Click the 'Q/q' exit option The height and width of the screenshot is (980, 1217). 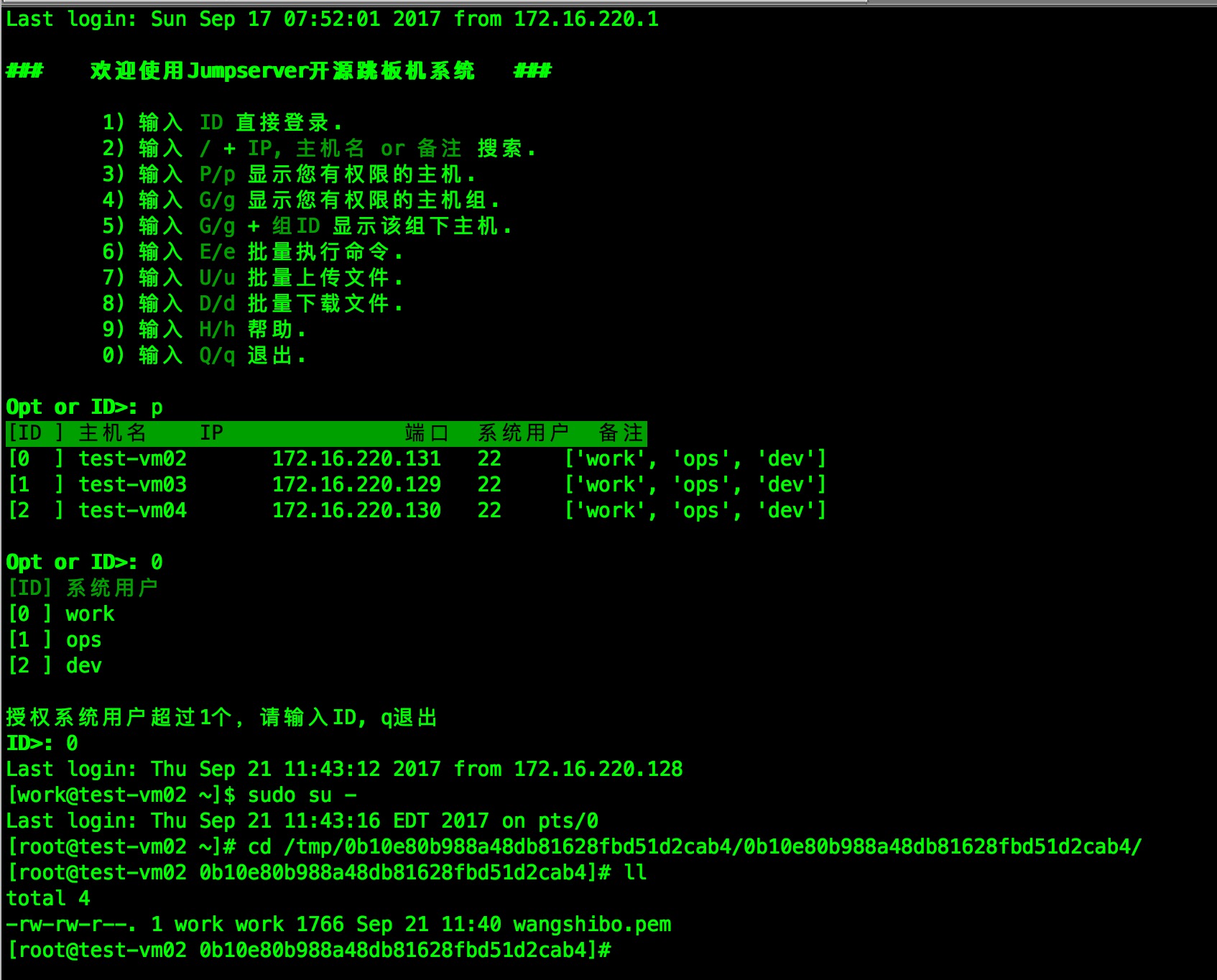(218, 355)
